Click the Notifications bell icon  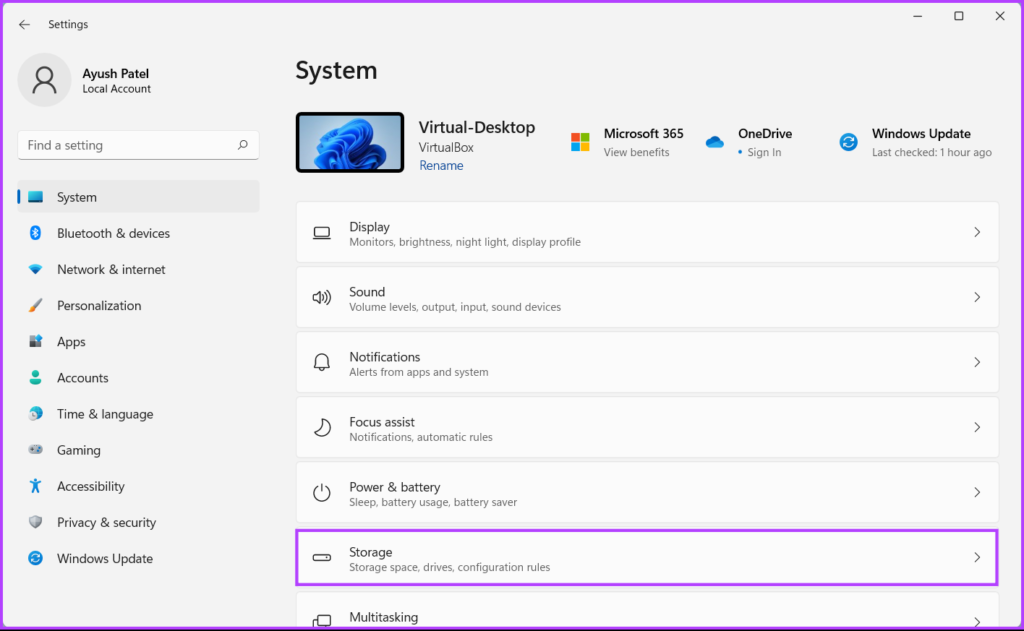[x=321, y=362]
